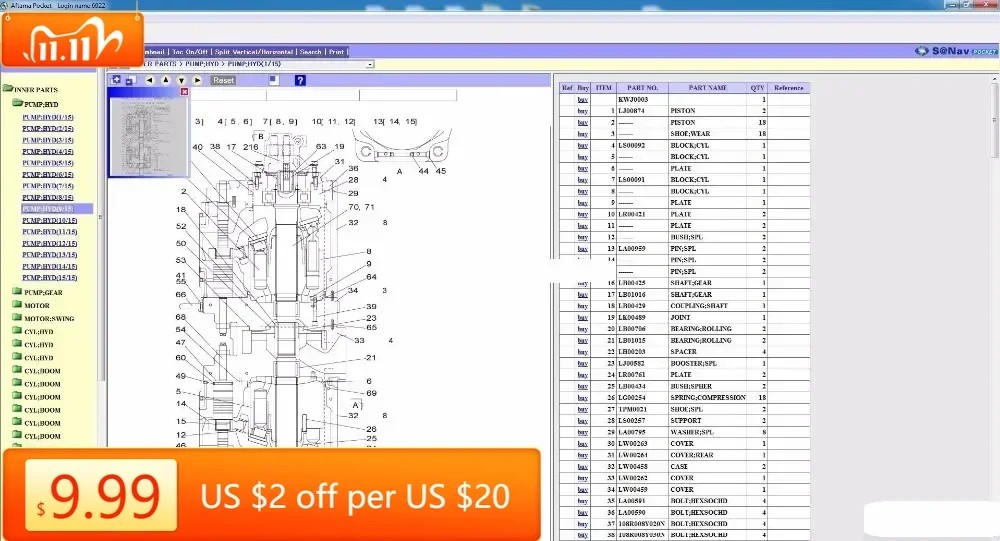Screen dimensions: 1000x541
Task: Click part number LB00706 cell
Action: (642, 329)
